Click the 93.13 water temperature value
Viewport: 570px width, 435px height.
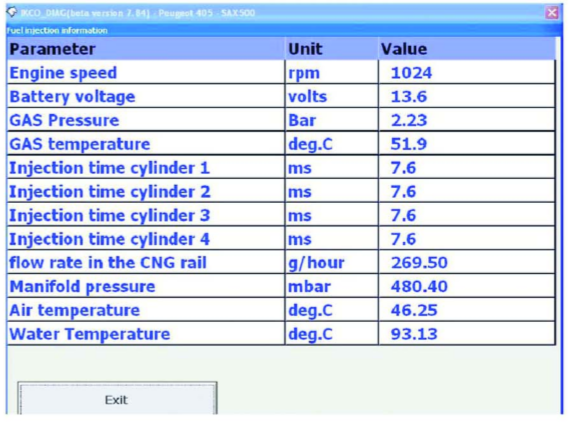click(414, 334)
